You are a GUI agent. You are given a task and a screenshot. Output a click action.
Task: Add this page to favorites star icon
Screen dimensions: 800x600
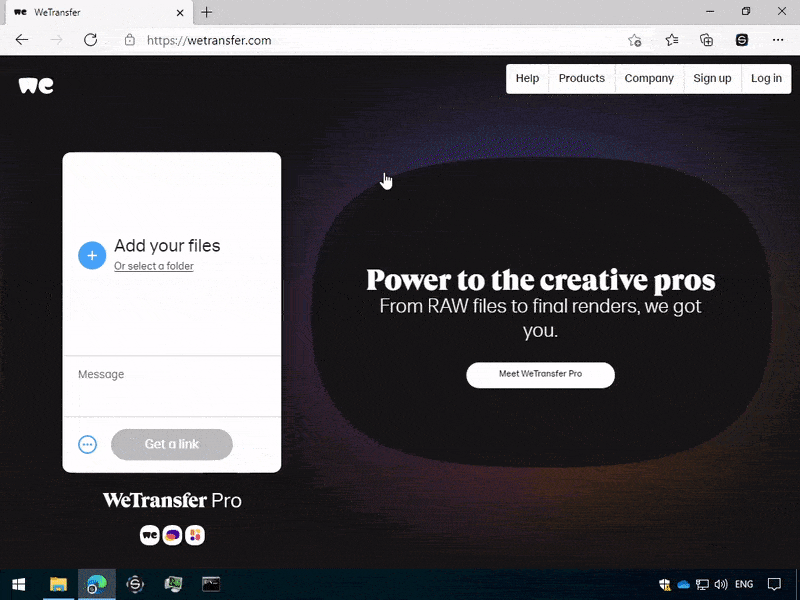[x=634, y=40]
